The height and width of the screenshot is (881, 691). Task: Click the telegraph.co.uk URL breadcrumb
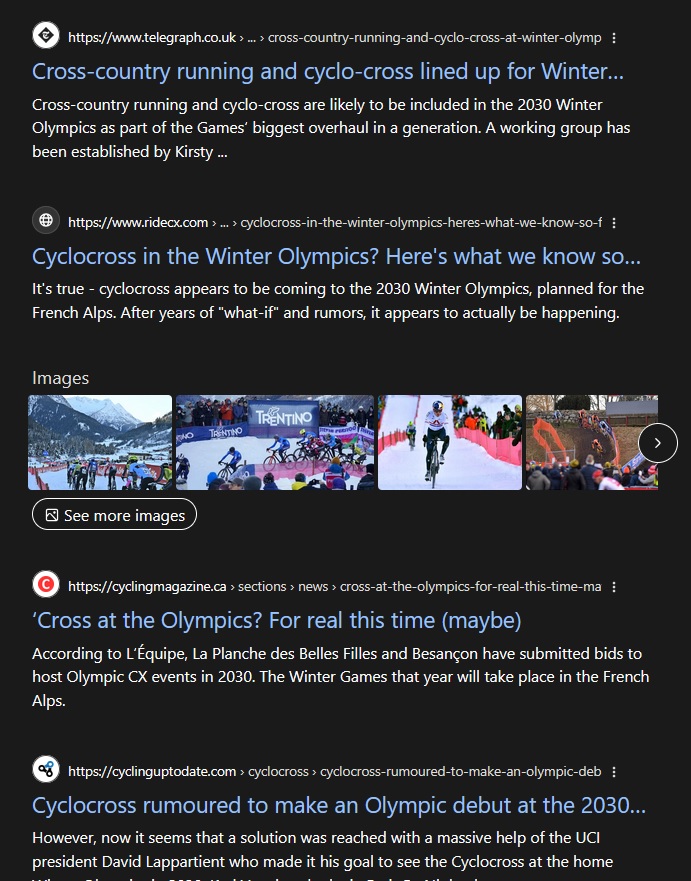152,38
